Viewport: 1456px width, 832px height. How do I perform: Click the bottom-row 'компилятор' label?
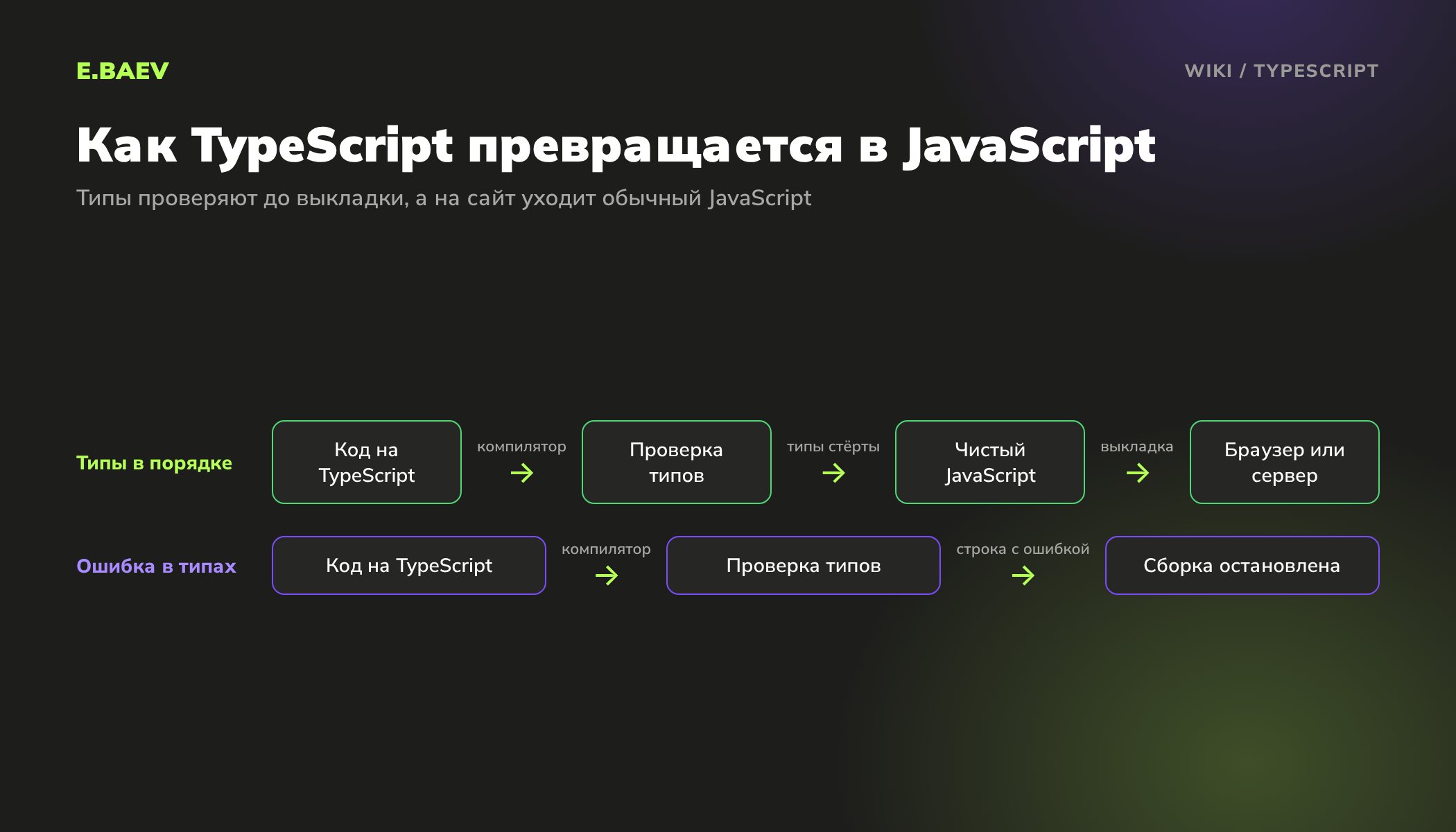click(x=607, y=549)
